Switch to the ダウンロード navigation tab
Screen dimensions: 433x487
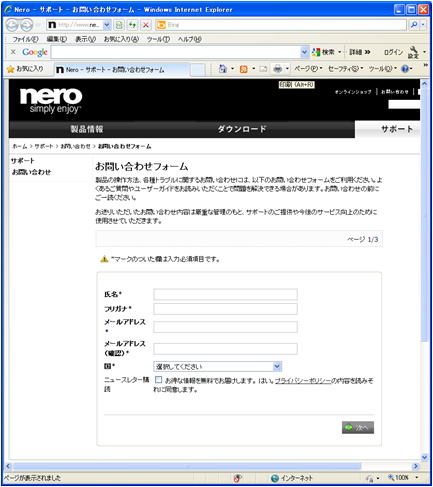(242, 129)
